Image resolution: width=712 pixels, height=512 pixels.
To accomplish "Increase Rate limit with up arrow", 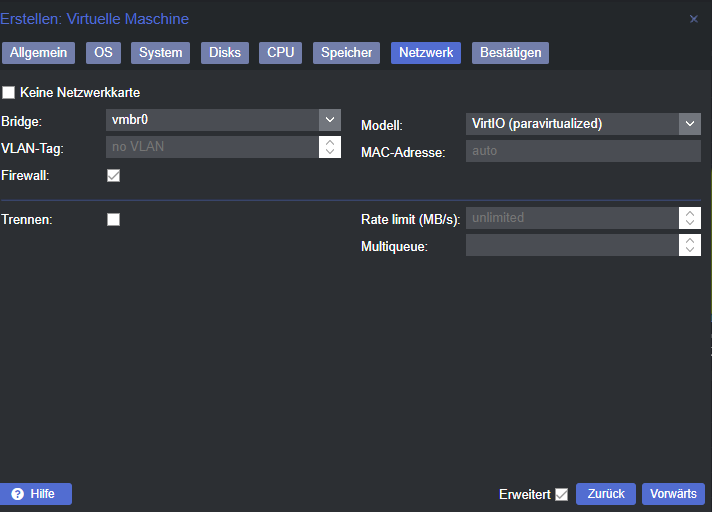I will pos(690,213).
